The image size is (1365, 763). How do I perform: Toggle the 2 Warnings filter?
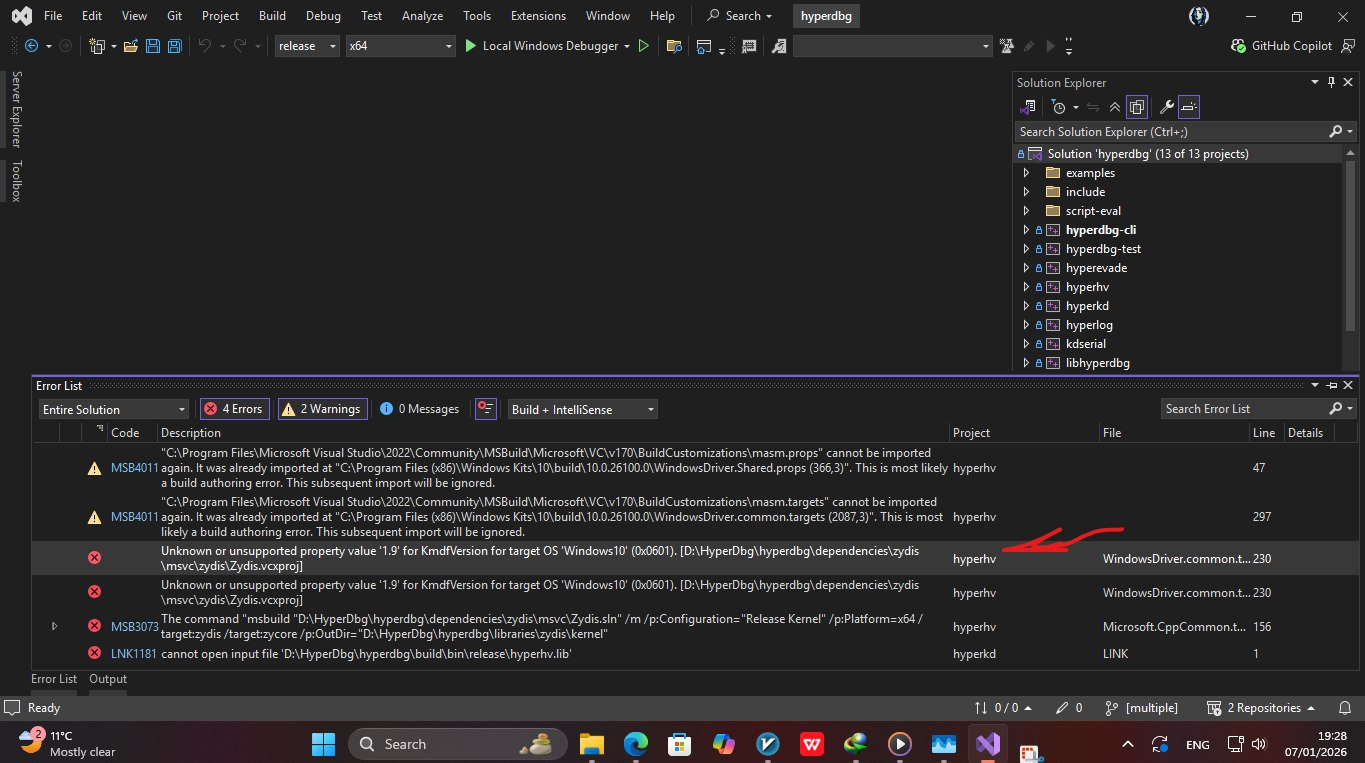321,409
